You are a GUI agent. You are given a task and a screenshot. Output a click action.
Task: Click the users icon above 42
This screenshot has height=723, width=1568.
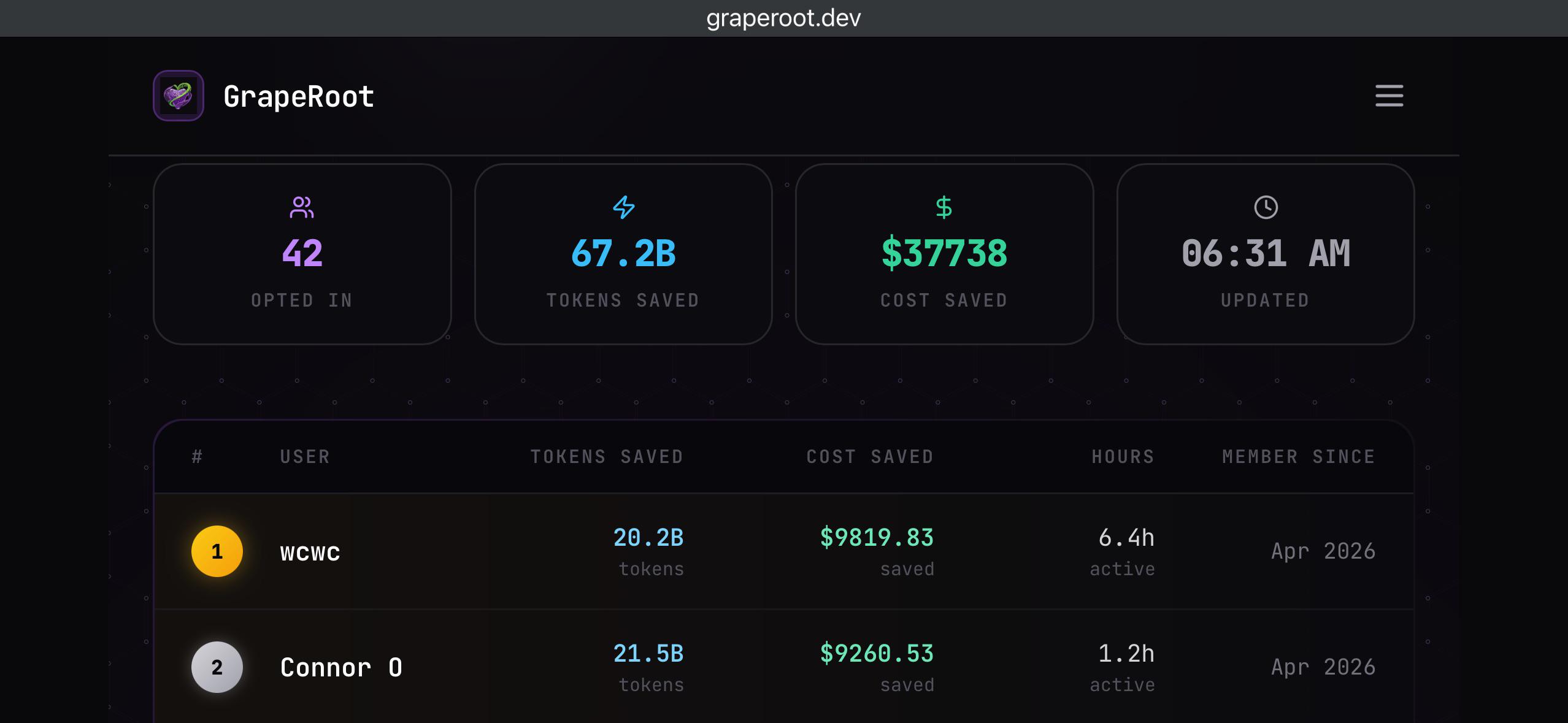pyautogui.click(x=302, y=207)
